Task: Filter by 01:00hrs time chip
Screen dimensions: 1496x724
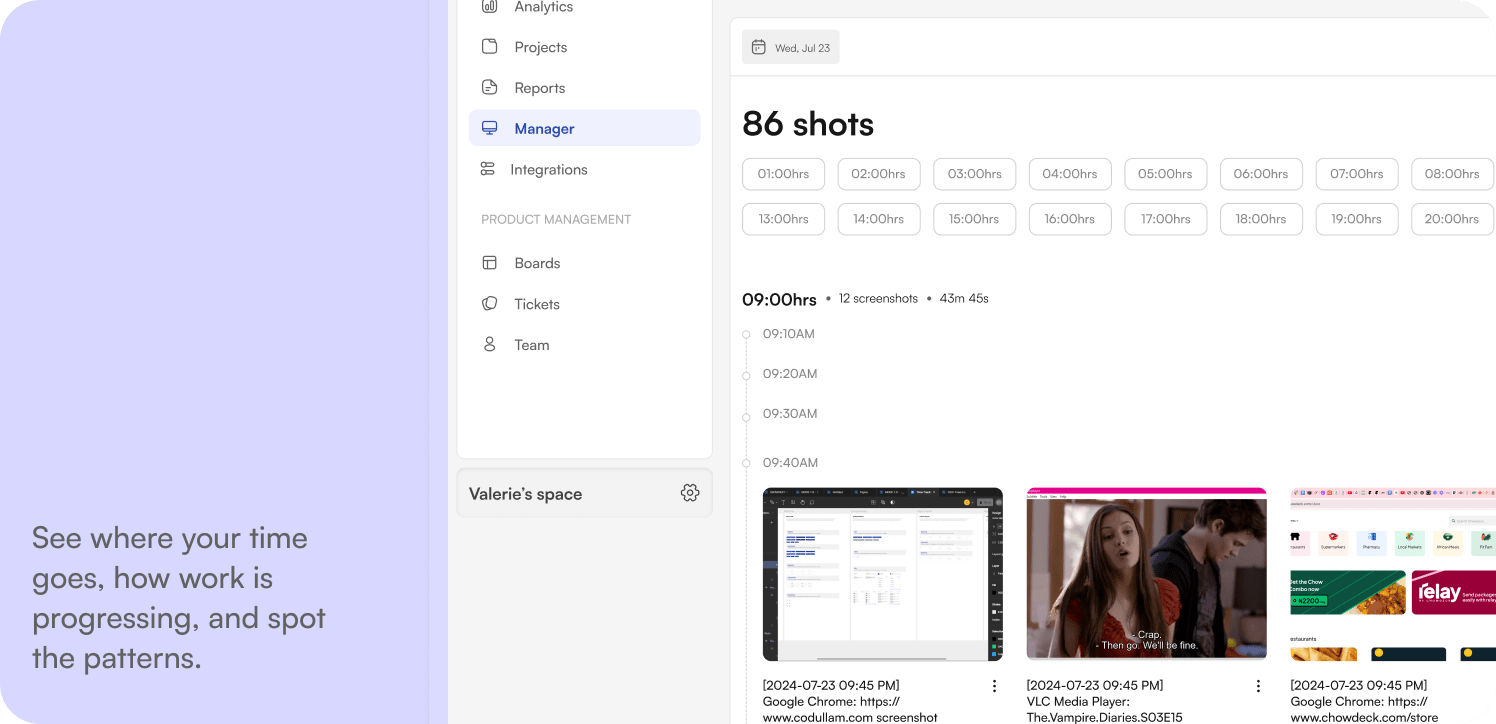Action: pos(783,174)
